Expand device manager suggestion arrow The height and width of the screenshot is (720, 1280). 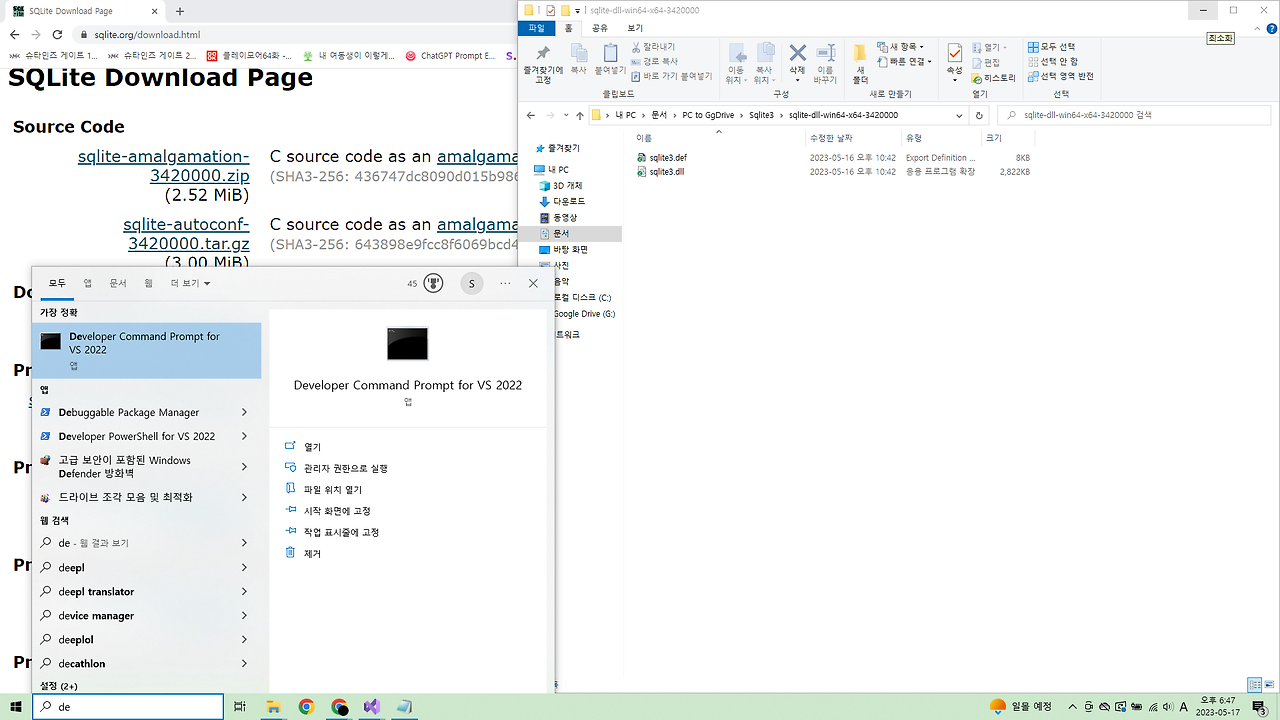(244, 615)
